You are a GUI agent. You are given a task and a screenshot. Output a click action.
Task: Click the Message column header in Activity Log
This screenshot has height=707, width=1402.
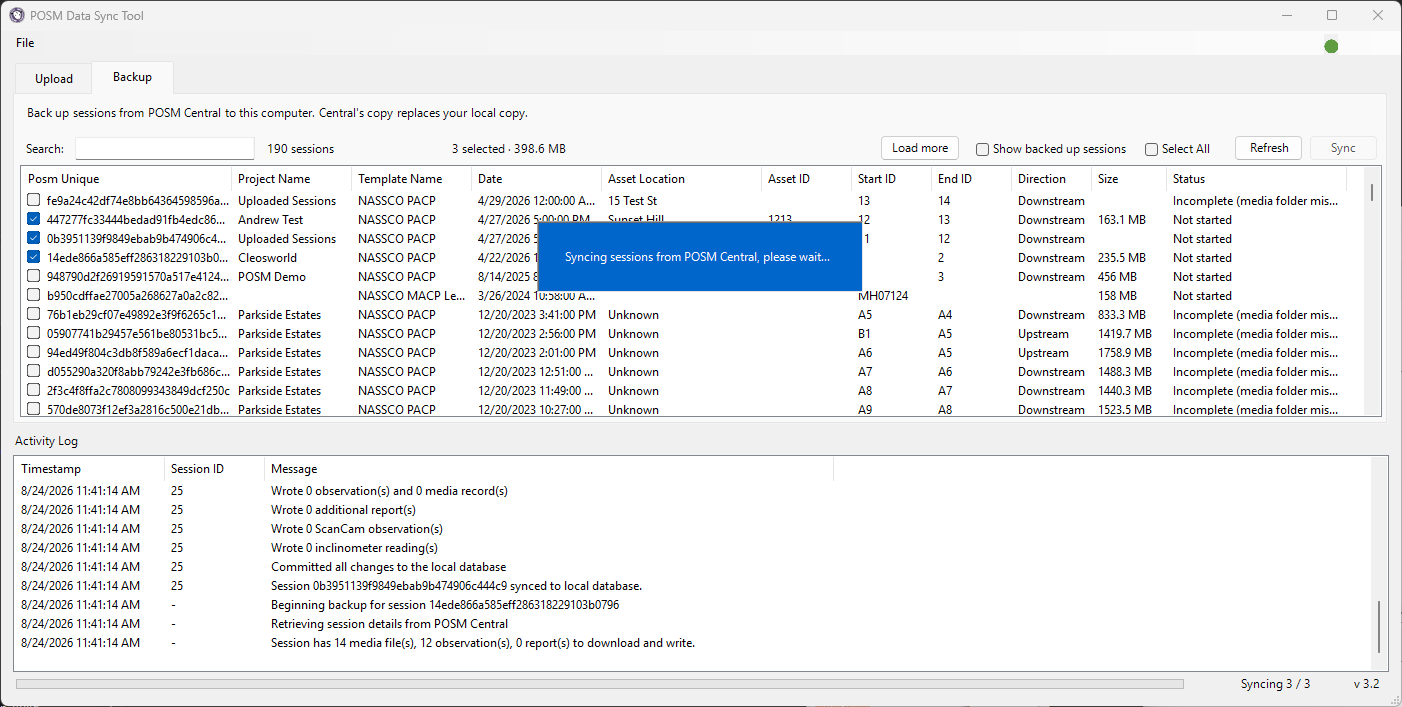pyautogui.click(x=549, y=469)
